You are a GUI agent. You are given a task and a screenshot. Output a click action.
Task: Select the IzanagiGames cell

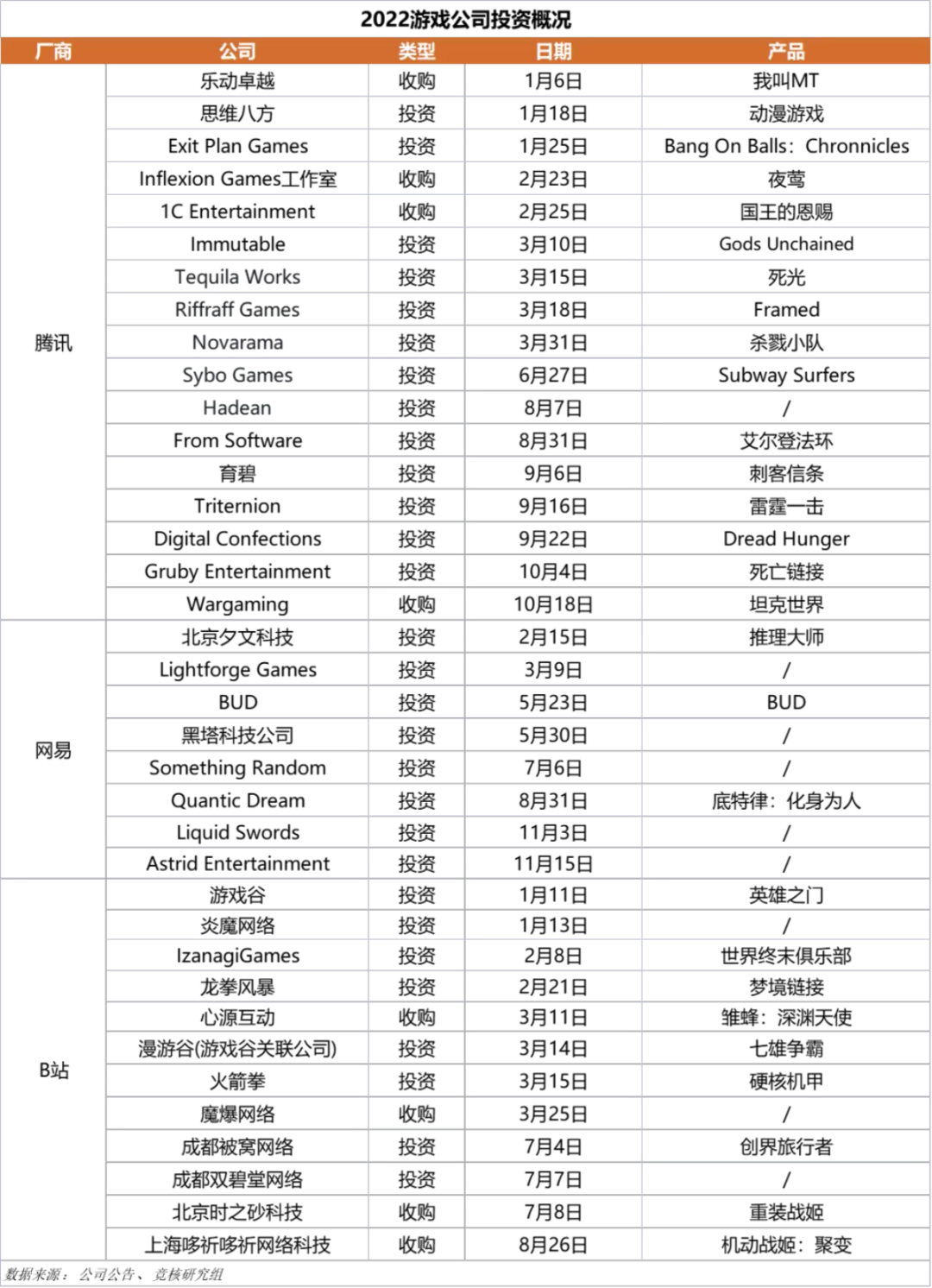pos(237,956)
